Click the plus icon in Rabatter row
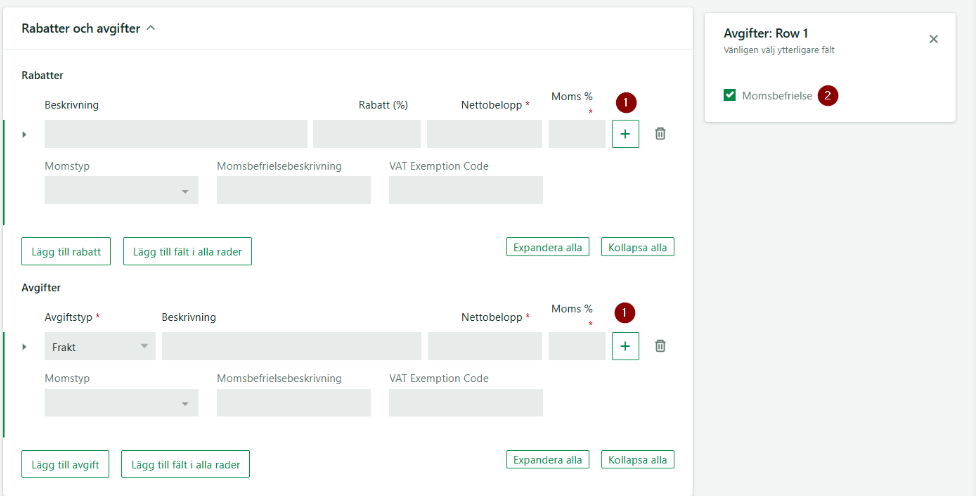 625,134
